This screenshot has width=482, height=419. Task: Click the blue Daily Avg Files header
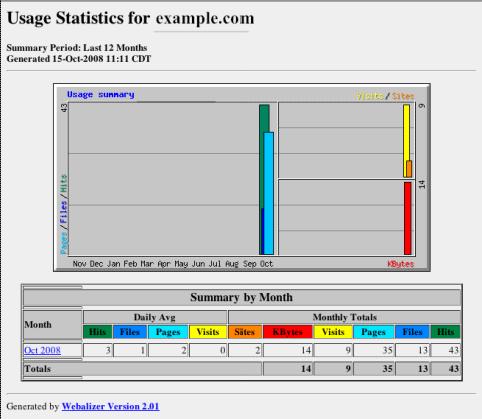(x=130, y=332)
